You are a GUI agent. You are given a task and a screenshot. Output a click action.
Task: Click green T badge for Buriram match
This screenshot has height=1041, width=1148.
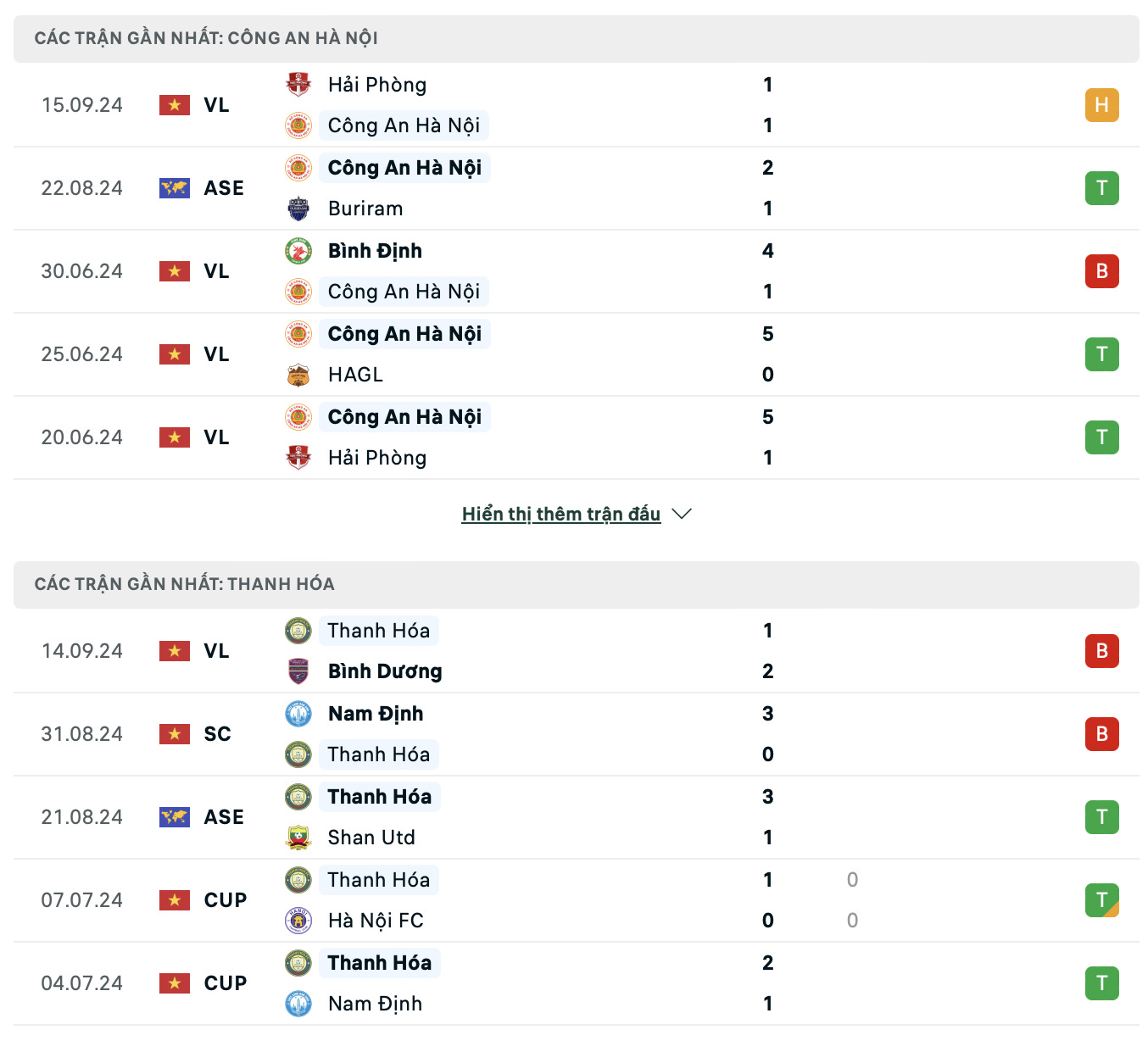[x=1101, y=188]
